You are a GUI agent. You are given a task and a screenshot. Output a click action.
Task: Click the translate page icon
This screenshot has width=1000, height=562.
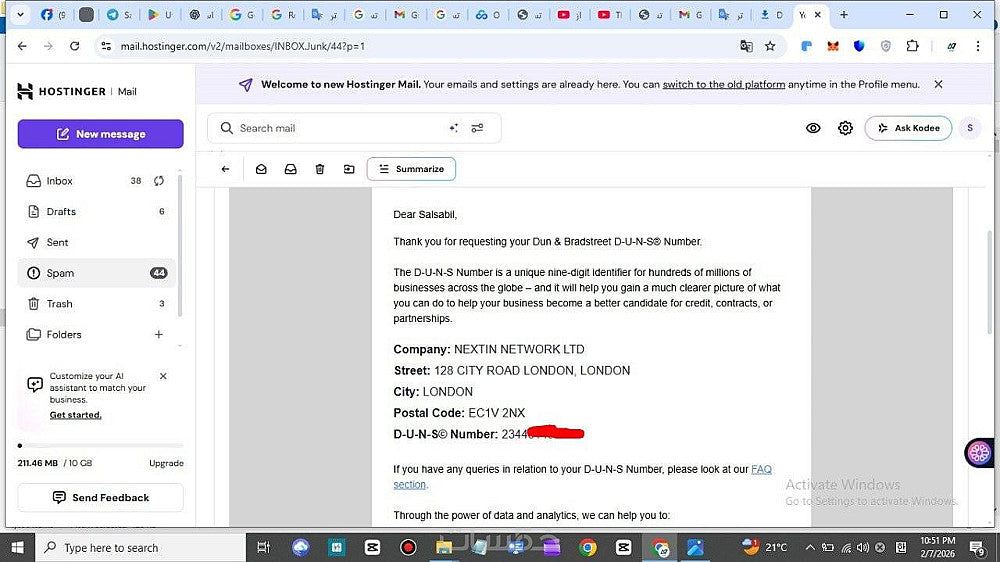coord(746,46)
